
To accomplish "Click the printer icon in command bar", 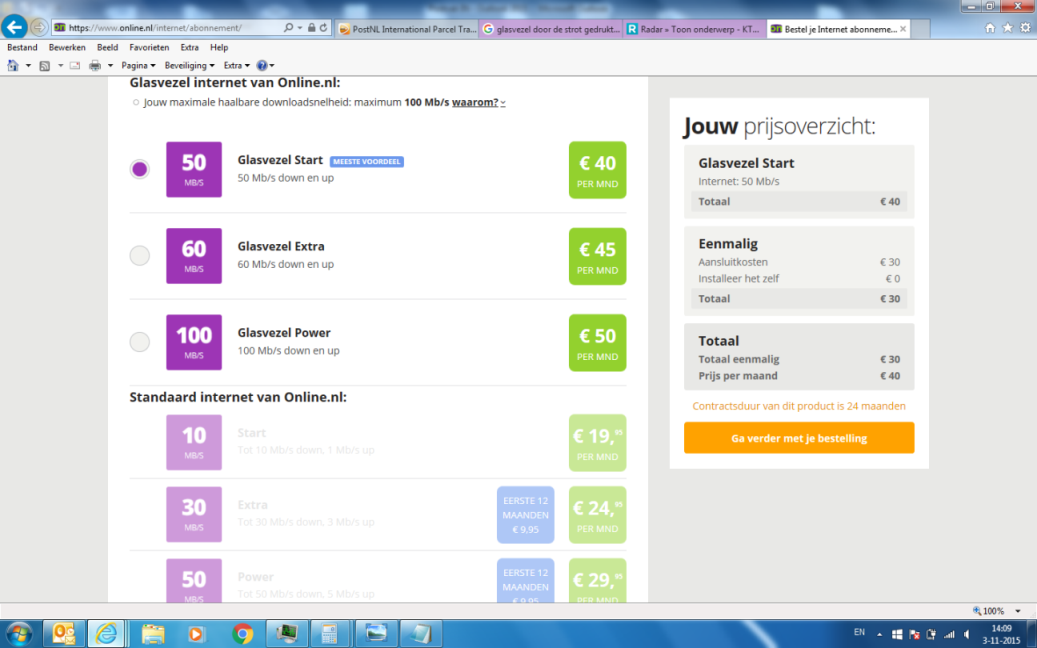I will click(95, 65).
